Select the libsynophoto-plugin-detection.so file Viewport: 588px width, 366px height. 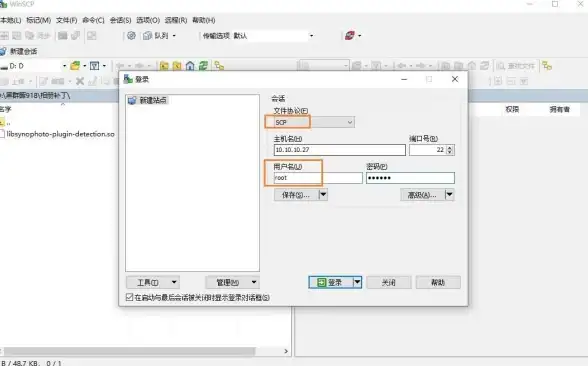tap(58, 134)
